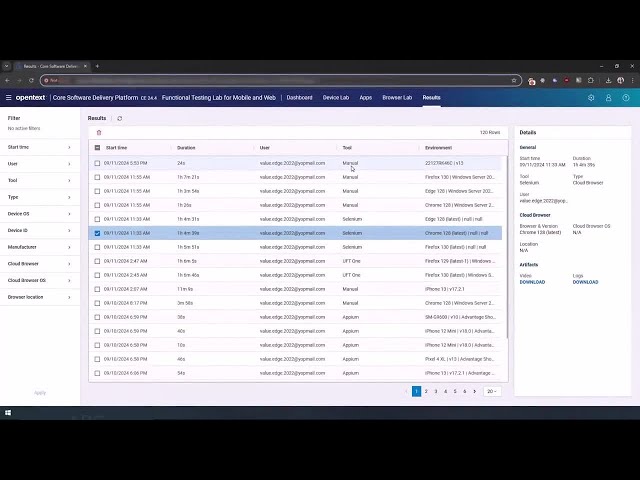
Task: Open the tab search dropdown arrow
Action: click(x=6, y=66)
